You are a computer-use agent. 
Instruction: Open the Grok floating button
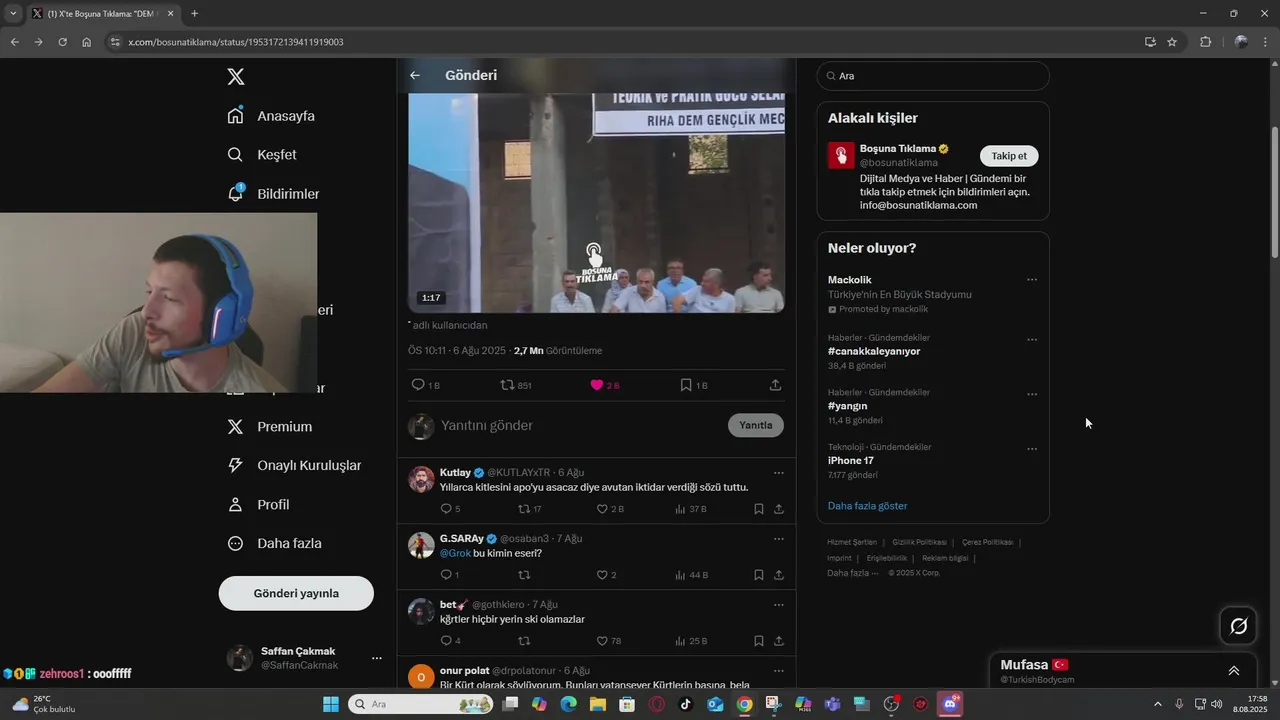[1238, 626]
